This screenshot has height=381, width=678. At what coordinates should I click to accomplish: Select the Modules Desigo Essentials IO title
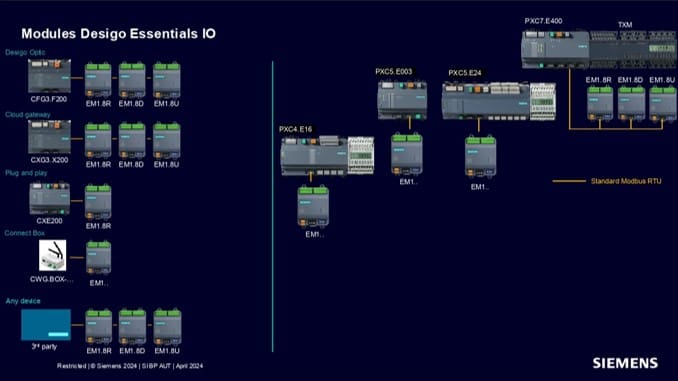(118, 34)
